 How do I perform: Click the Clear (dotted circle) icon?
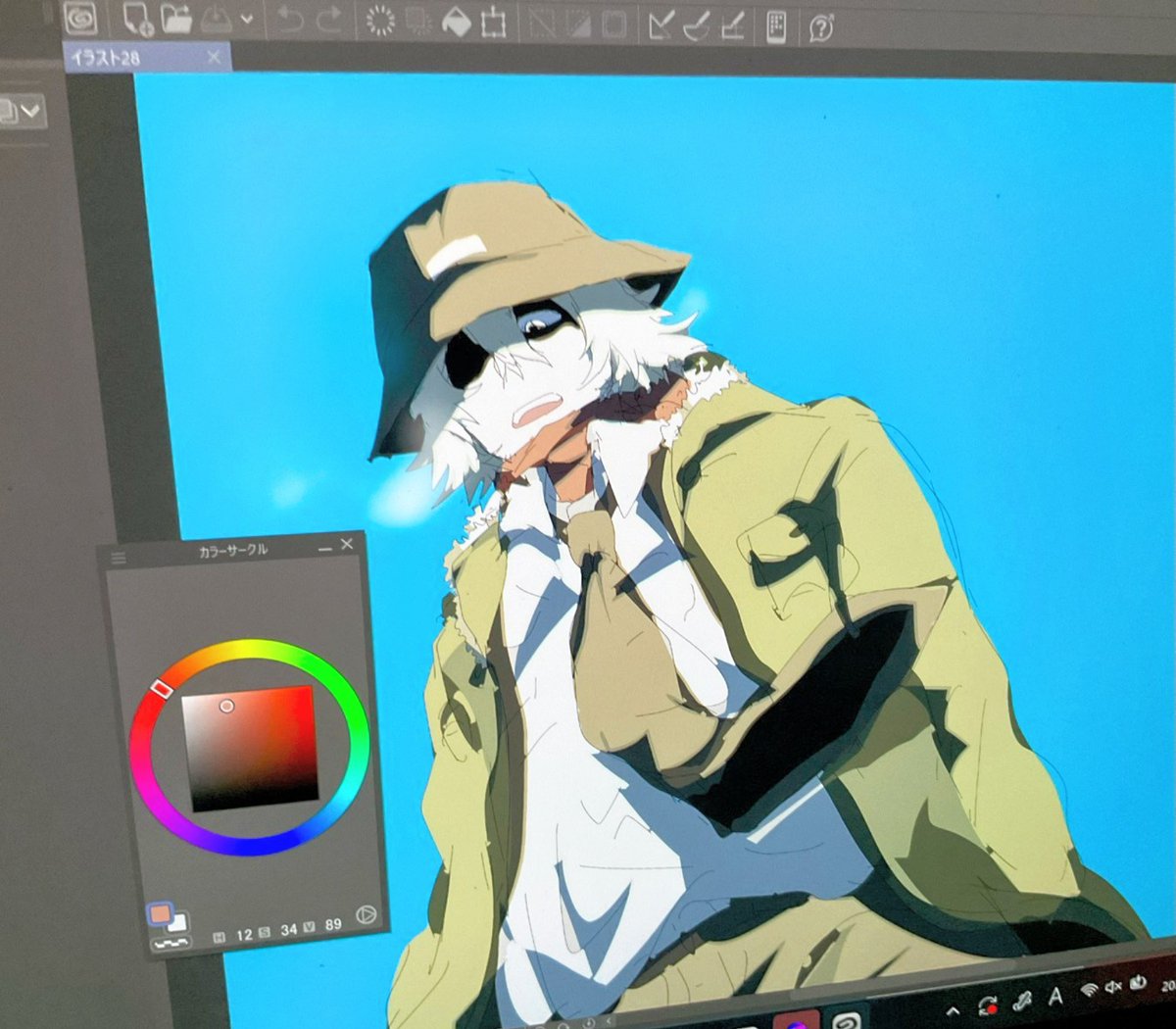click(380, 22)
